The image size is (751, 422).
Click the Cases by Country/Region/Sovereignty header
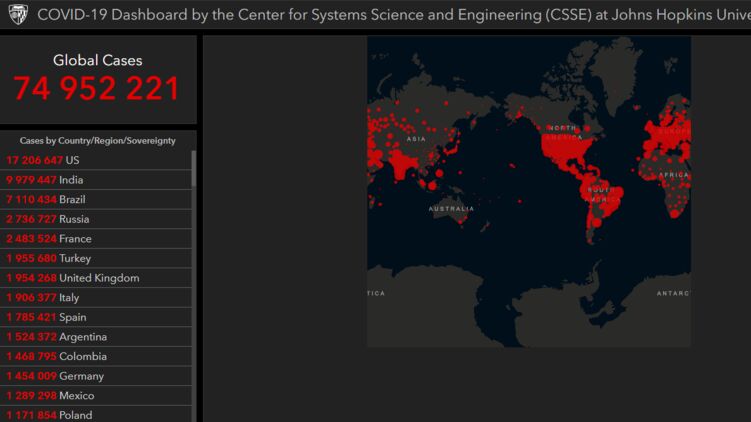[97, 141]
